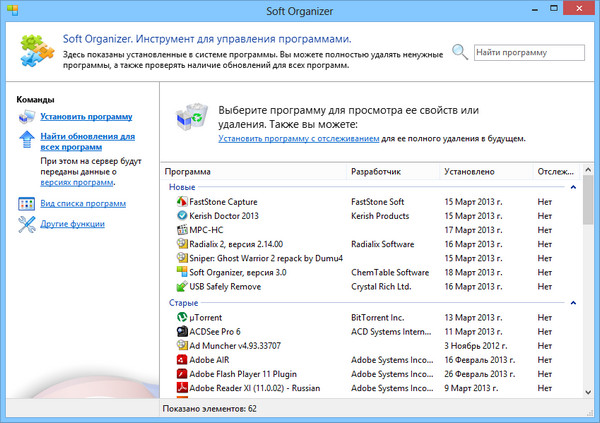Click in the Найти программу search field

[x=528, y=51]
